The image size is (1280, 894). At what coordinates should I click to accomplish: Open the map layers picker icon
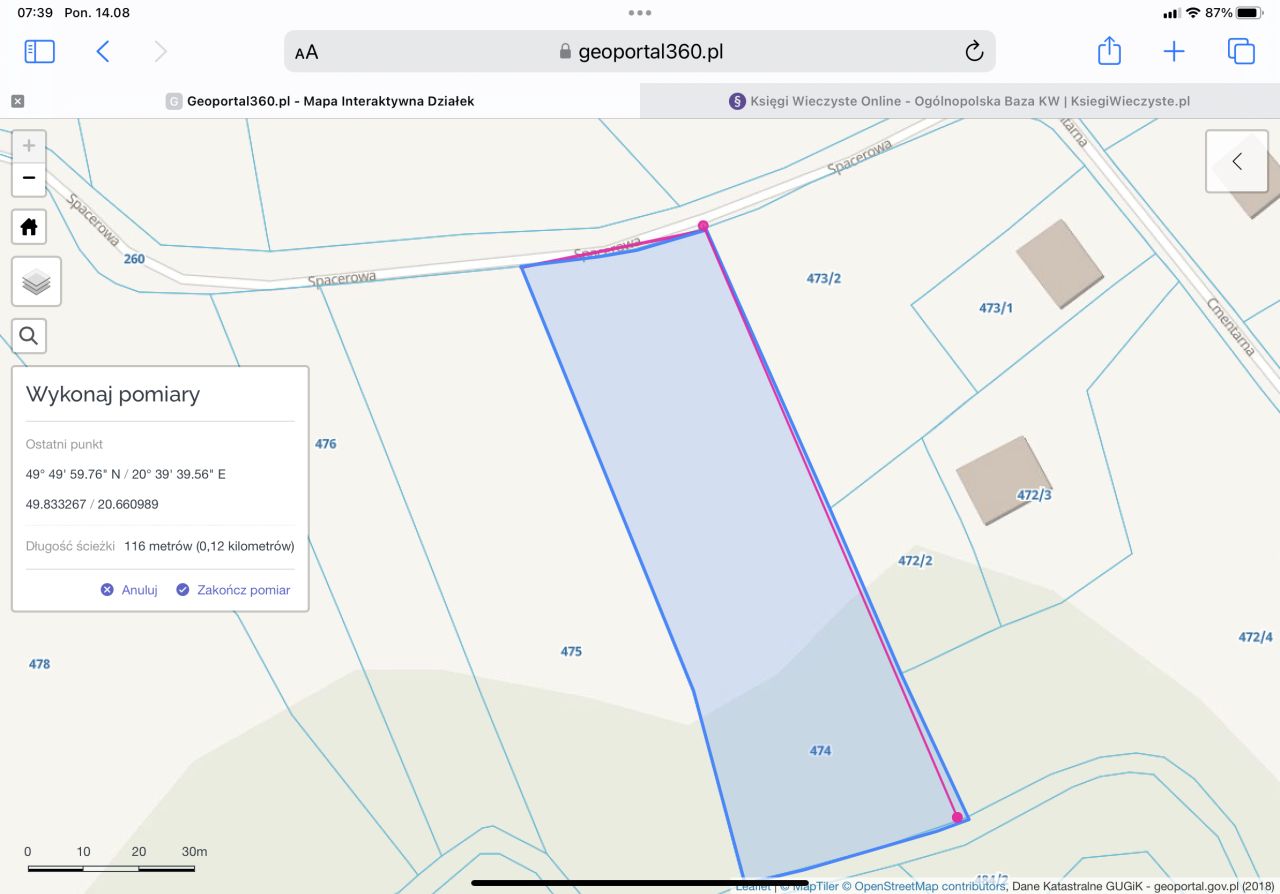(35, 282)
